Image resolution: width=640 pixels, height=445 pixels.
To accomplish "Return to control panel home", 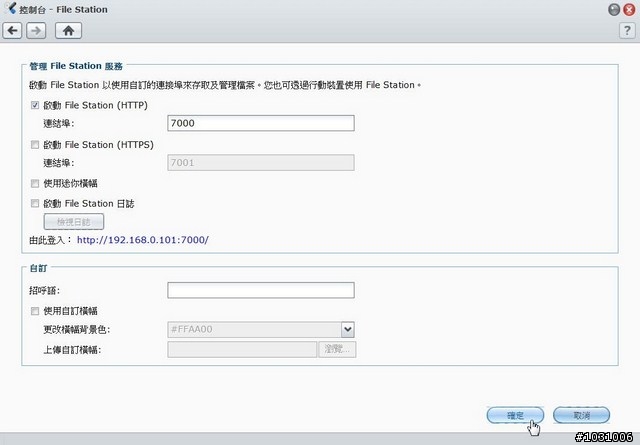I will click(68, 31).
